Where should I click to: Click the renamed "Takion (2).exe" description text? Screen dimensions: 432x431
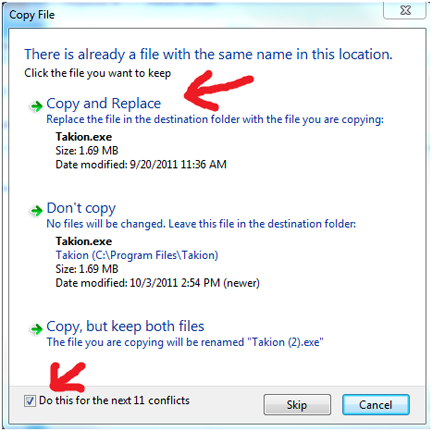click(185, 342)
